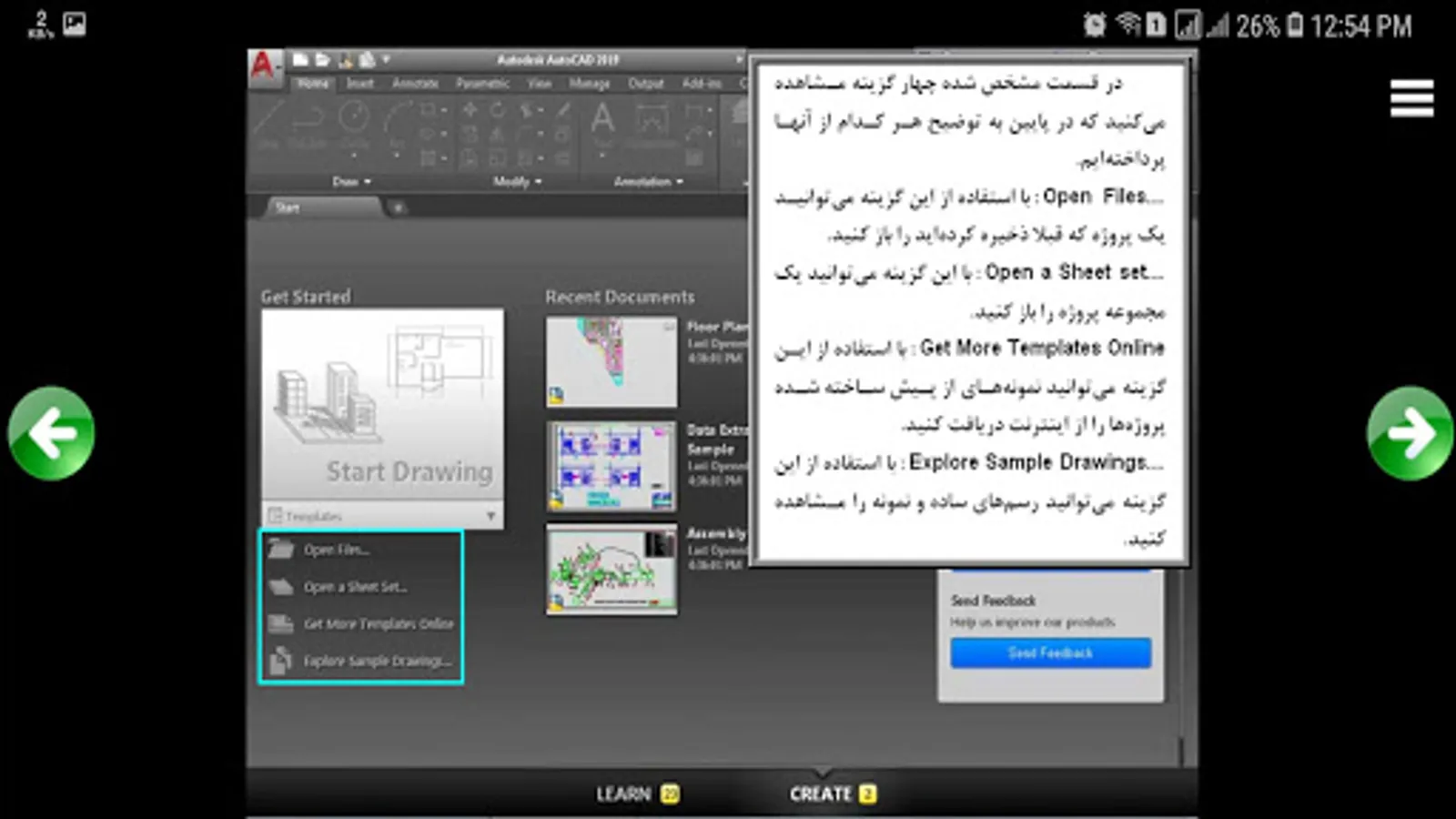This screenshot has width=1456, height=819.
Task: Click the Open folder icon in Quick Access toolbar
Action: 321,60
